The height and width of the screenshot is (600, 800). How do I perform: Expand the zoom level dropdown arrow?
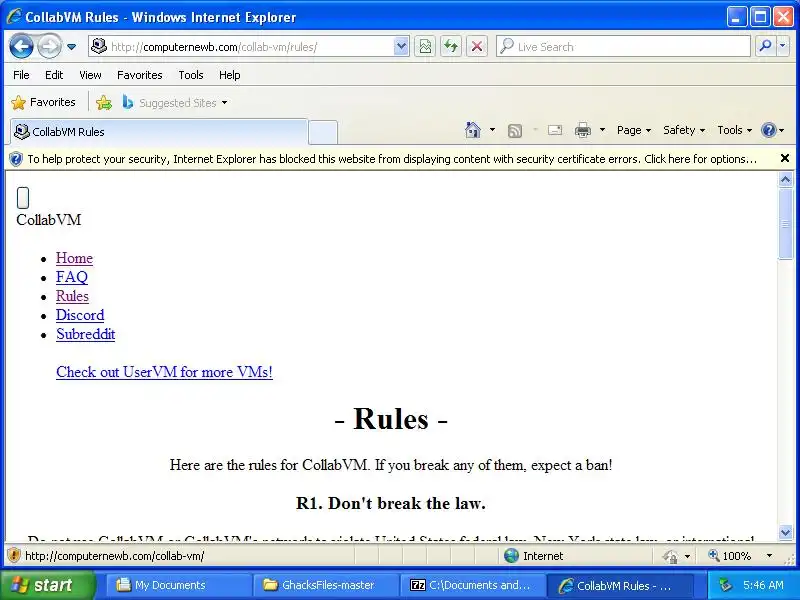769,556
